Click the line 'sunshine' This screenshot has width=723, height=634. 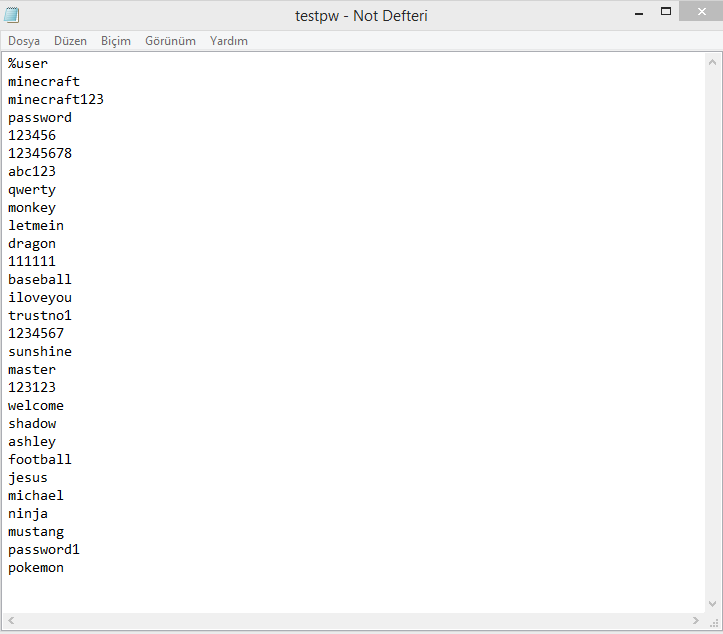[x=40, y=351]
